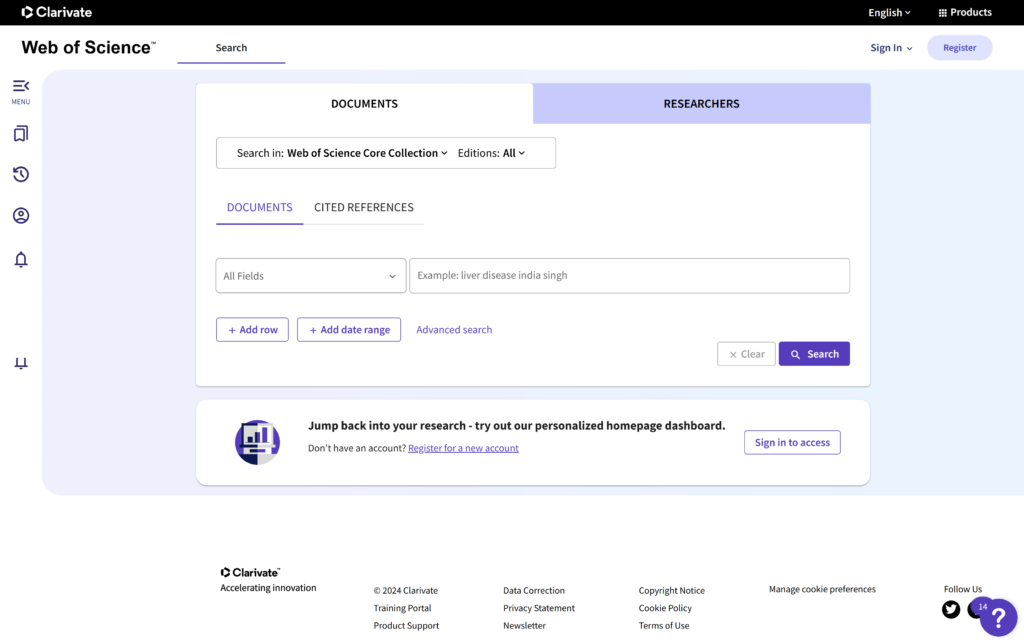Viewport: 1024px width, 643px height.
Task: Switch to the Researchers tab
Action: coord(701,104)
